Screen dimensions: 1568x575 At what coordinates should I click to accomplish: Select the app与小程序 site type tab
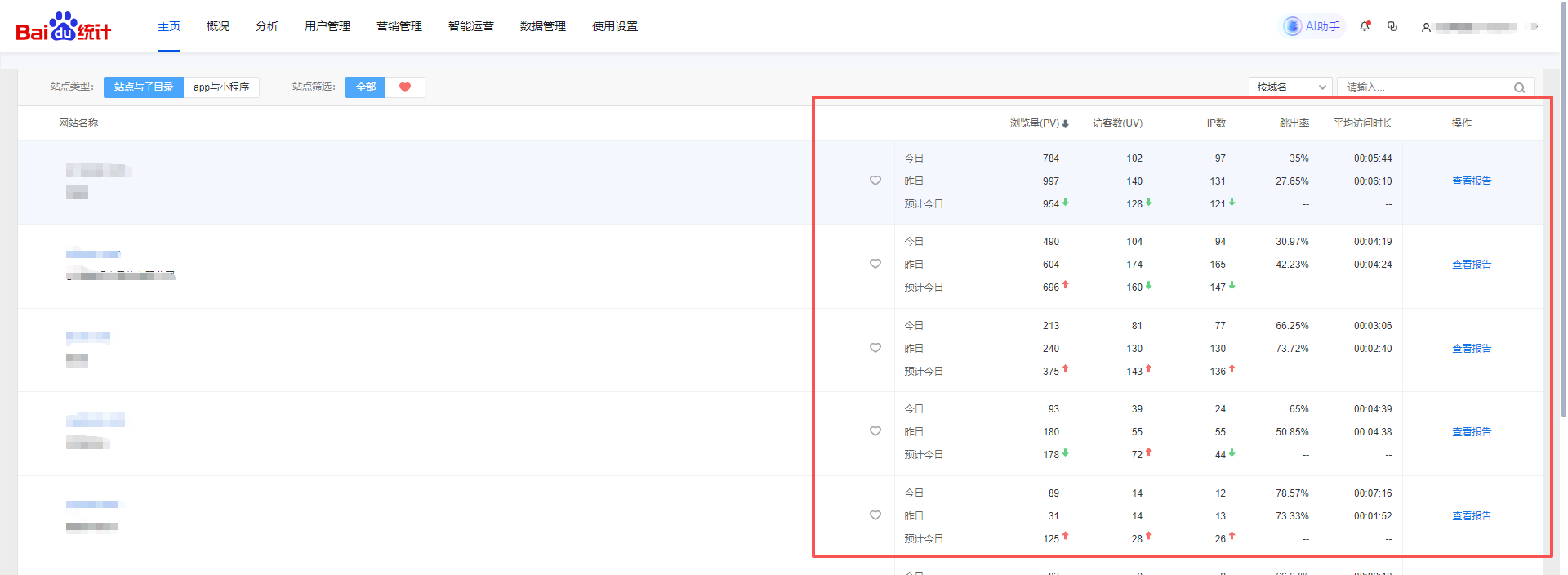[x=221, y=87]
